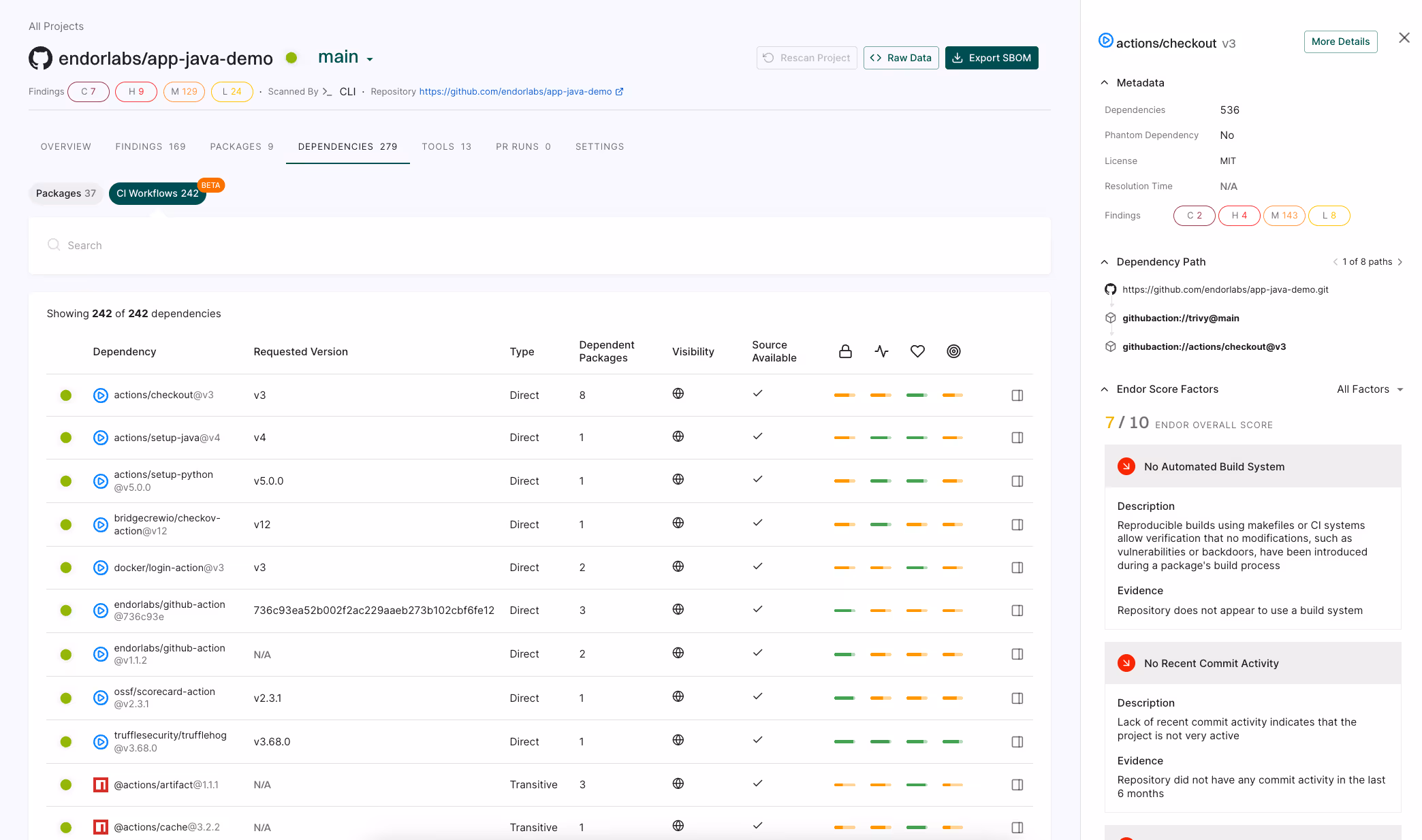Click No Automated Build System red arrow icon
The image size is (1422, 840).
(1126, 466)
